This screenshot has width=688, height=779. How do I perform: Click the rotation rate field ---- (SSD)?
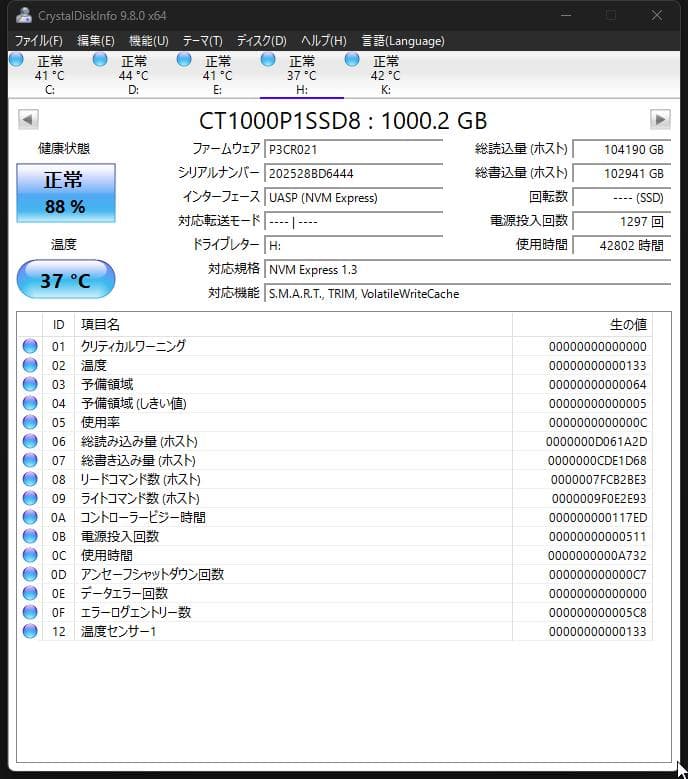tap(621, 198)
